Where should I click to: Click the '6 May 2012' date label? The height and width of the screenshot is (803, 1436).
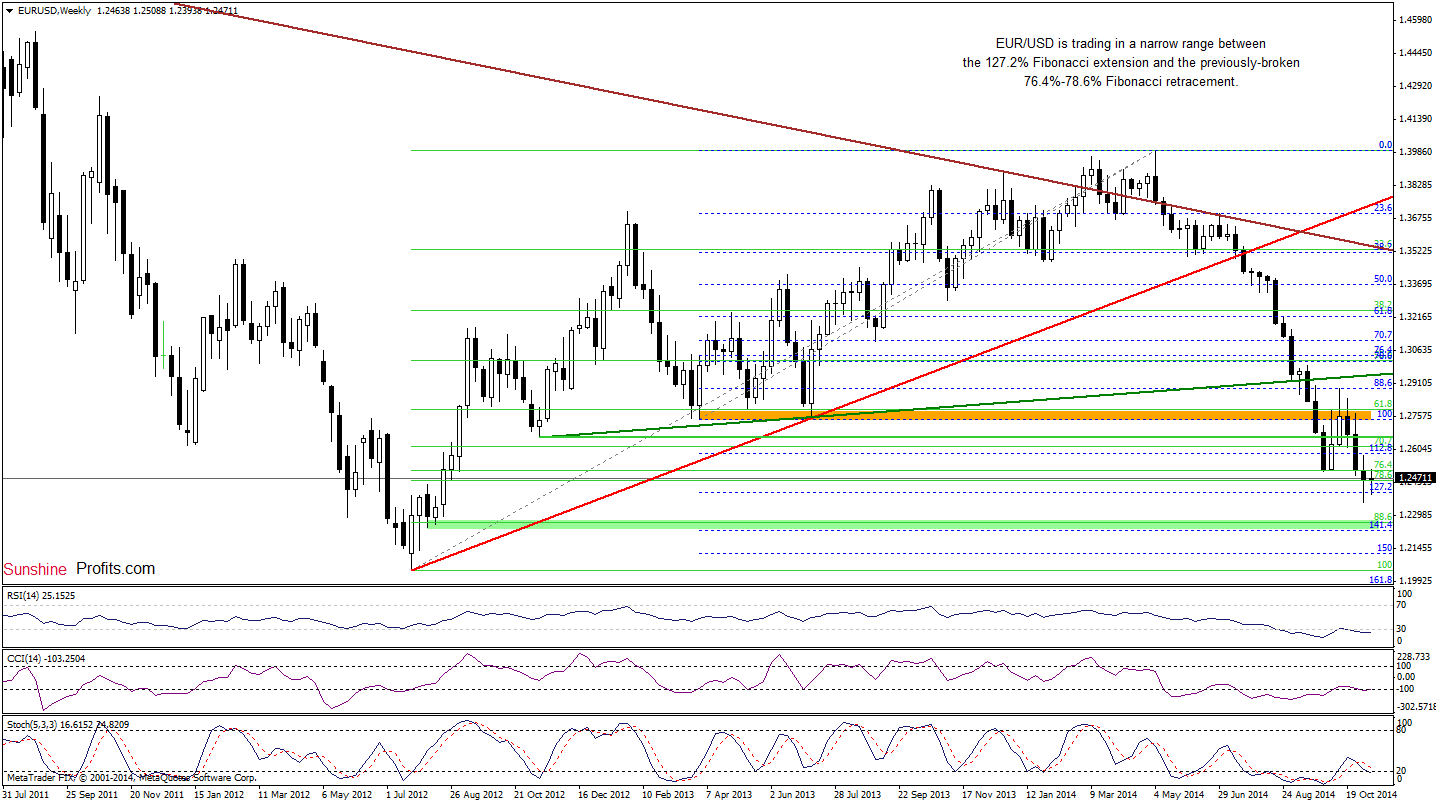point(348,794)
